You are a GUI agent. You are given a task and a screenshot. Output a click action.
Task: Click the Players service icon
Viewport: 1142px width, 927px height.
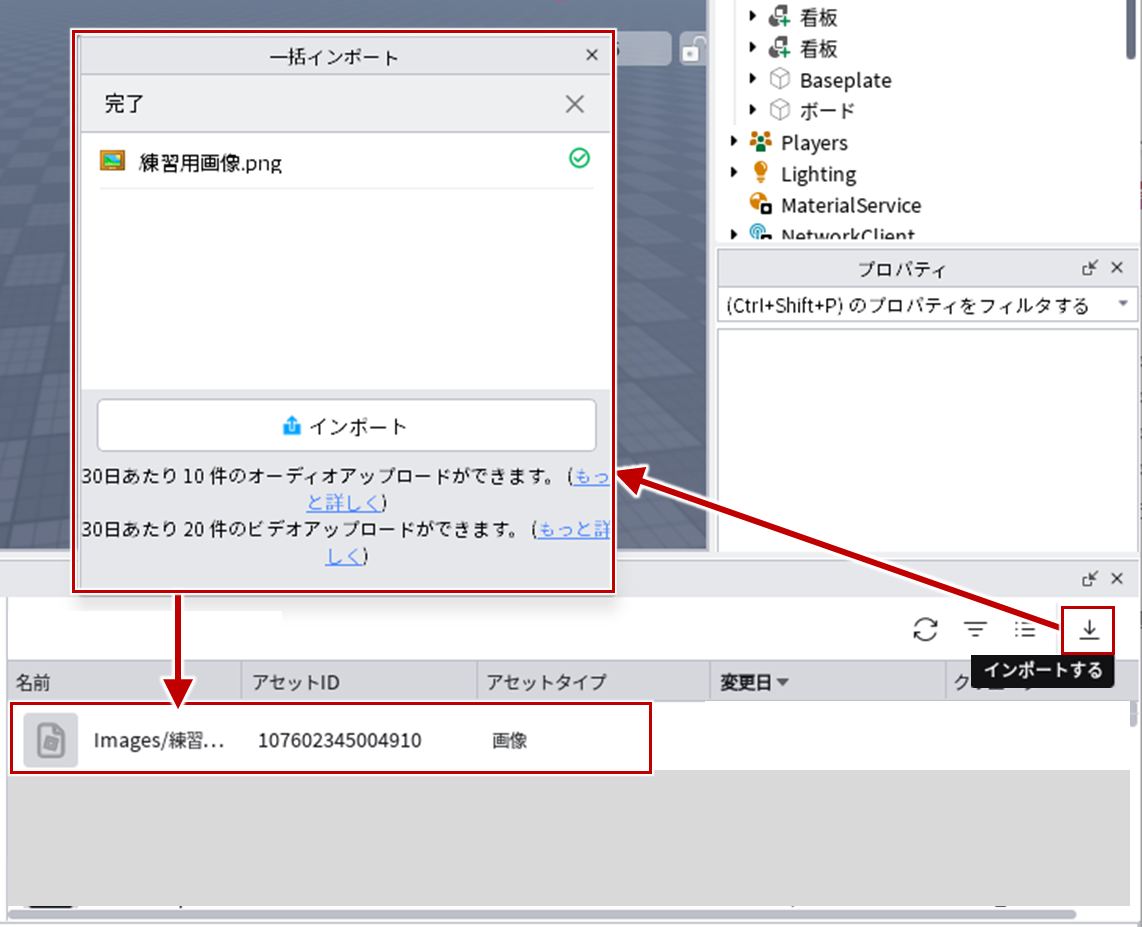tap(760, 141)
